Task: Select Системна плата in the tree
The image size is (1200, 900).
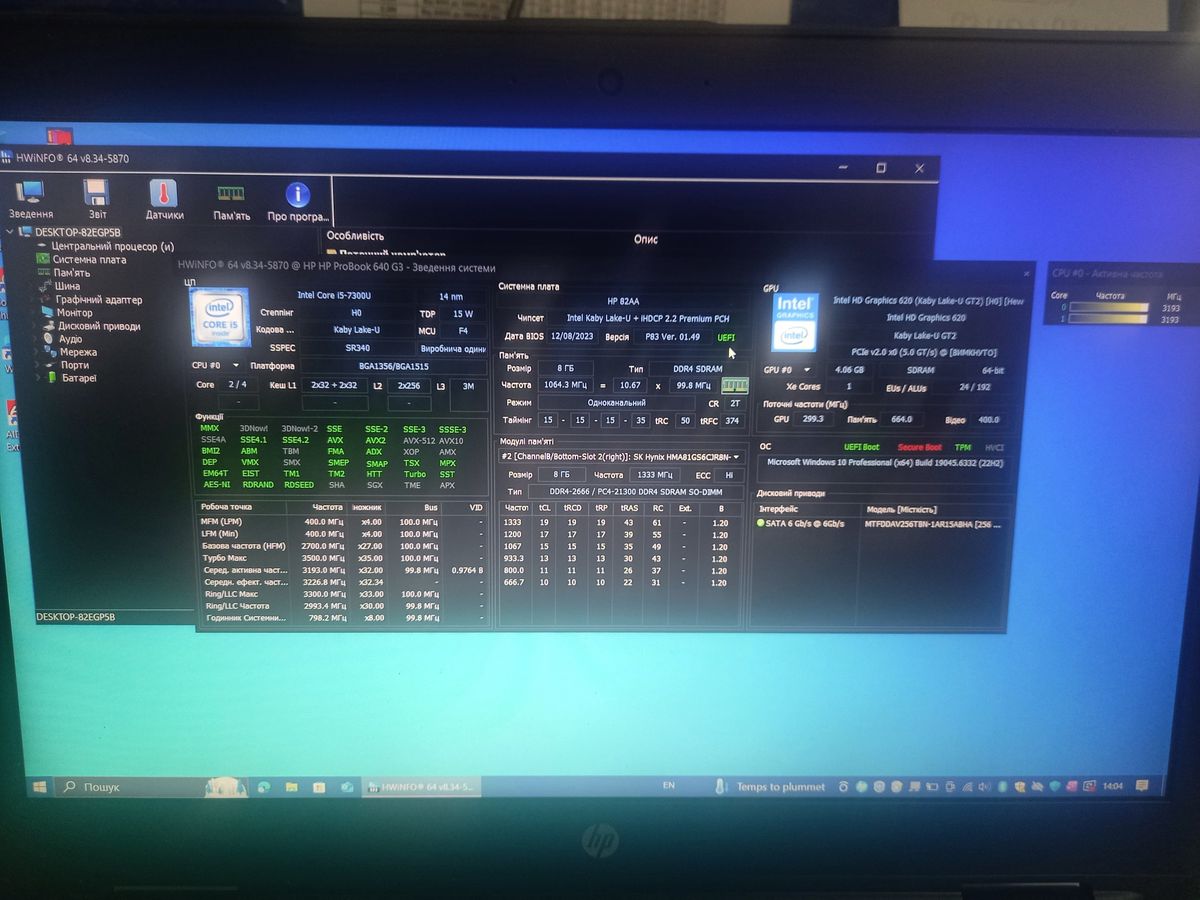Action: [x=89, y=259]
